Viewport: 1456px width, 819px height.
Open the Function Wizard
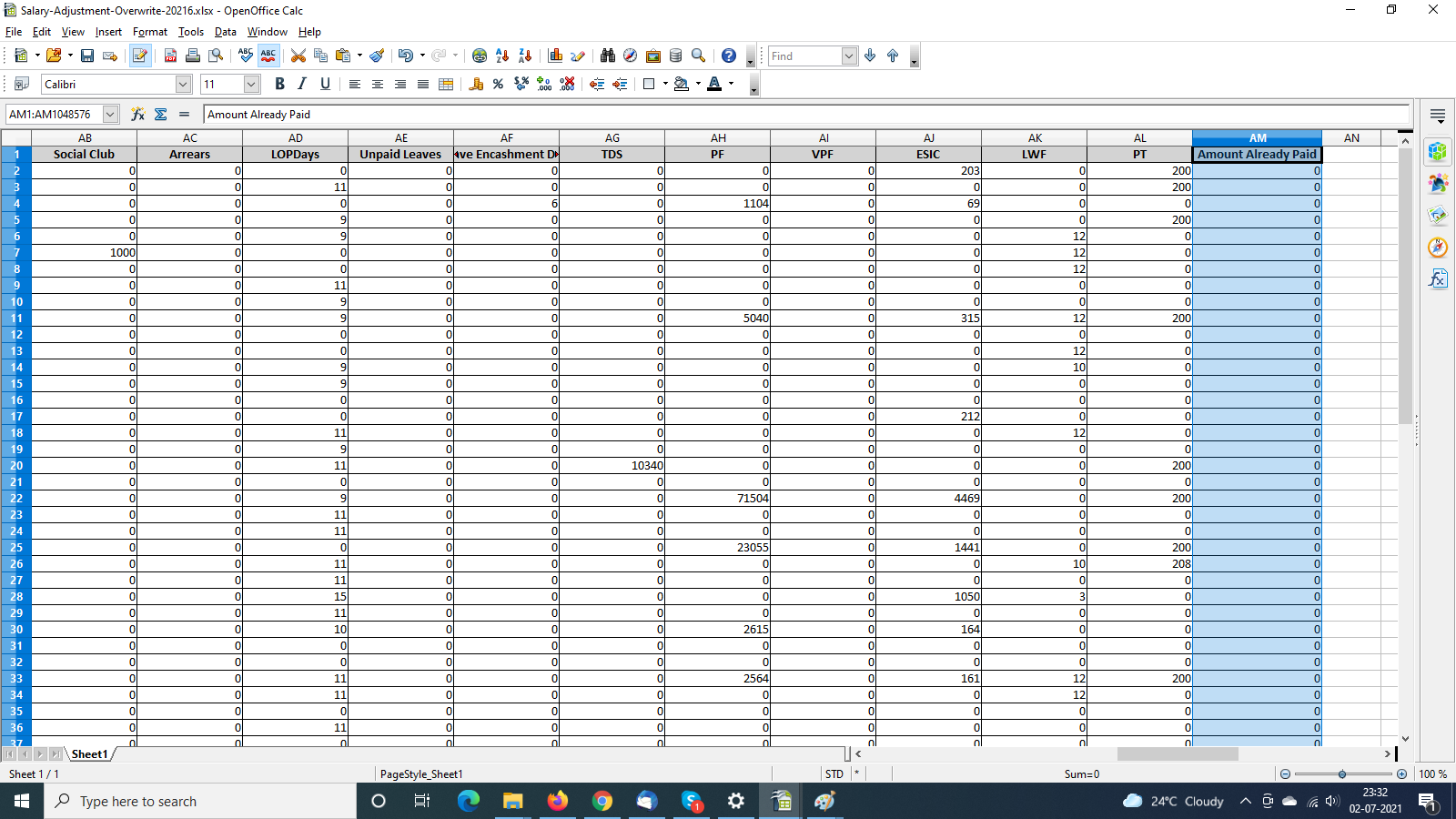pyautogui.click(x=137, y=114)
